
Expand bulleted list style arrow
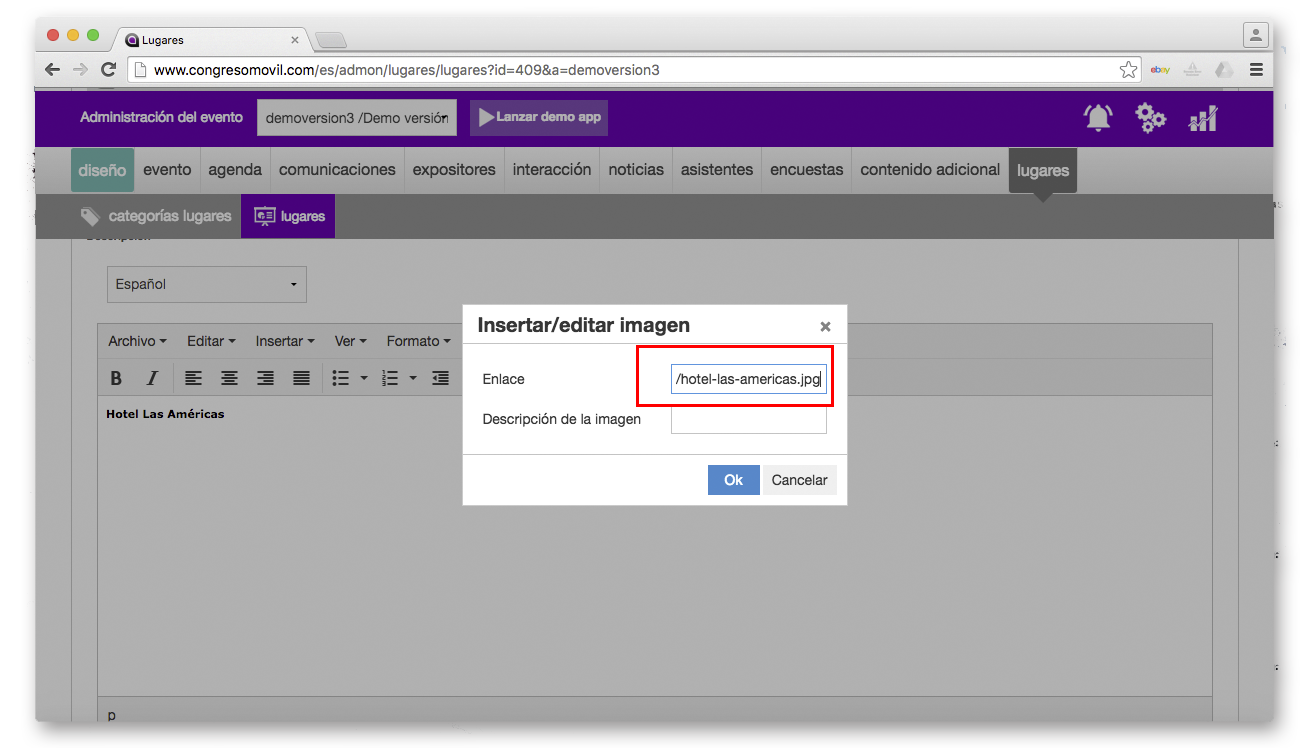pyautogui.click(x=364, y=379)
